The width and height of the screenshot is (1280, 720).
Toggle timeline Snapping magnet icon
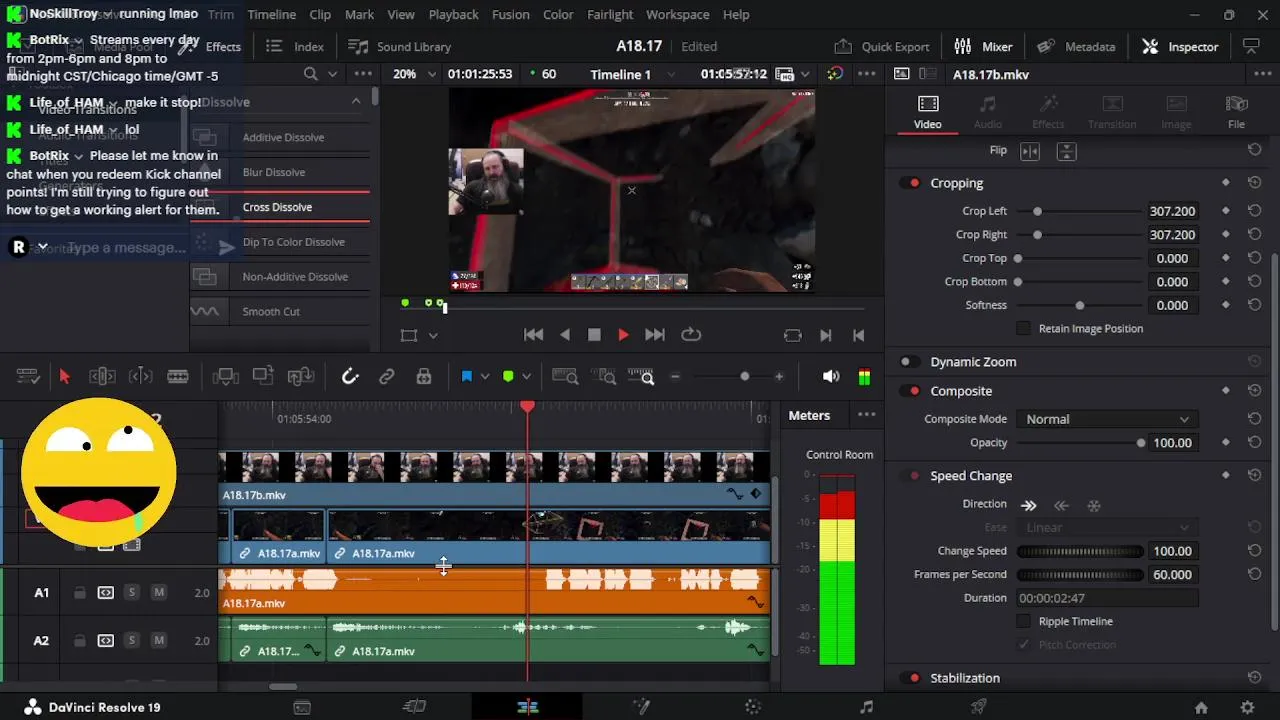coord(350,377)
